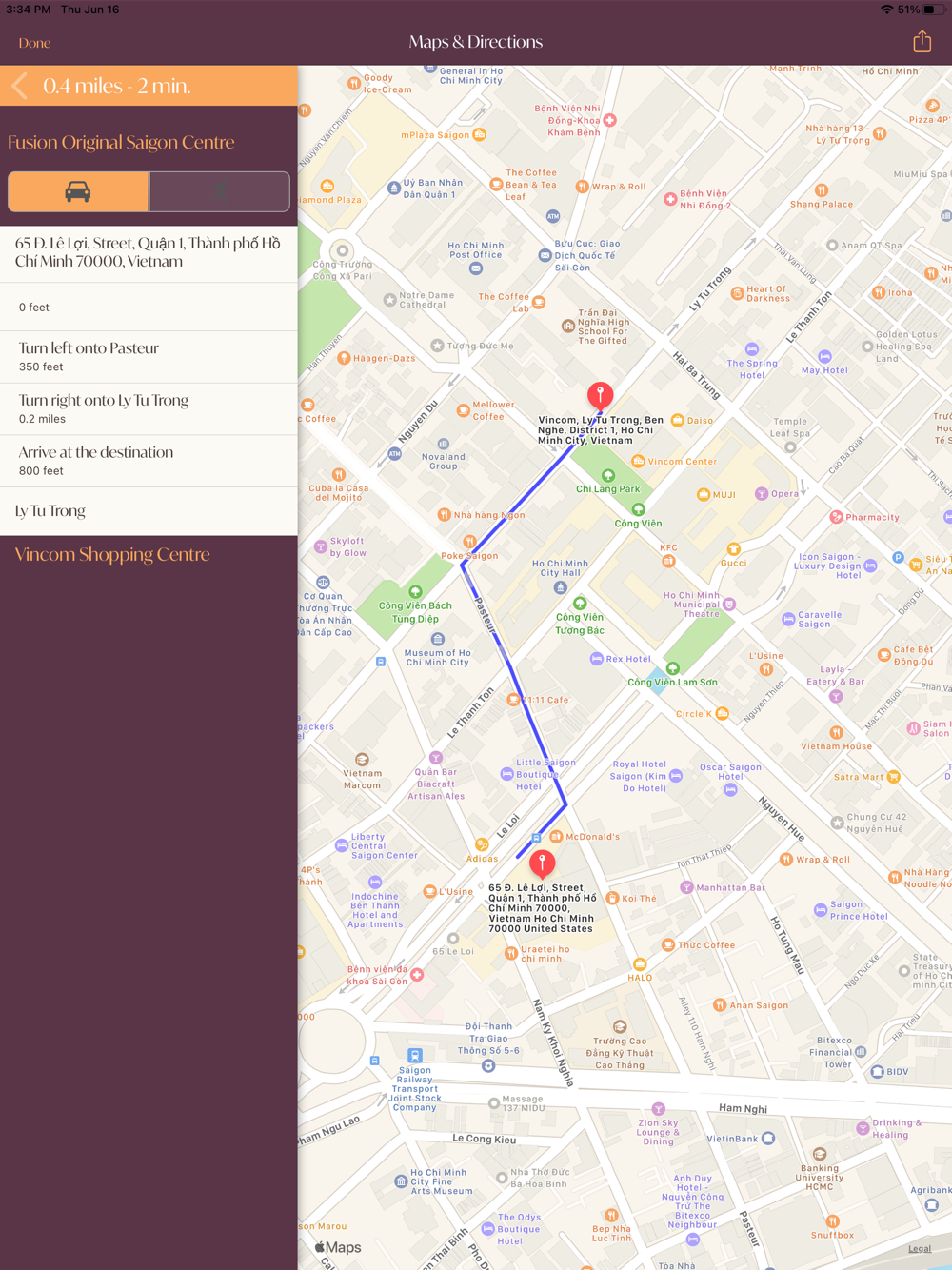This screenshot has width=952, height=1270.
Task: Tap Circle K store icon
Action: pyautogui.click(x=722, y=713)
